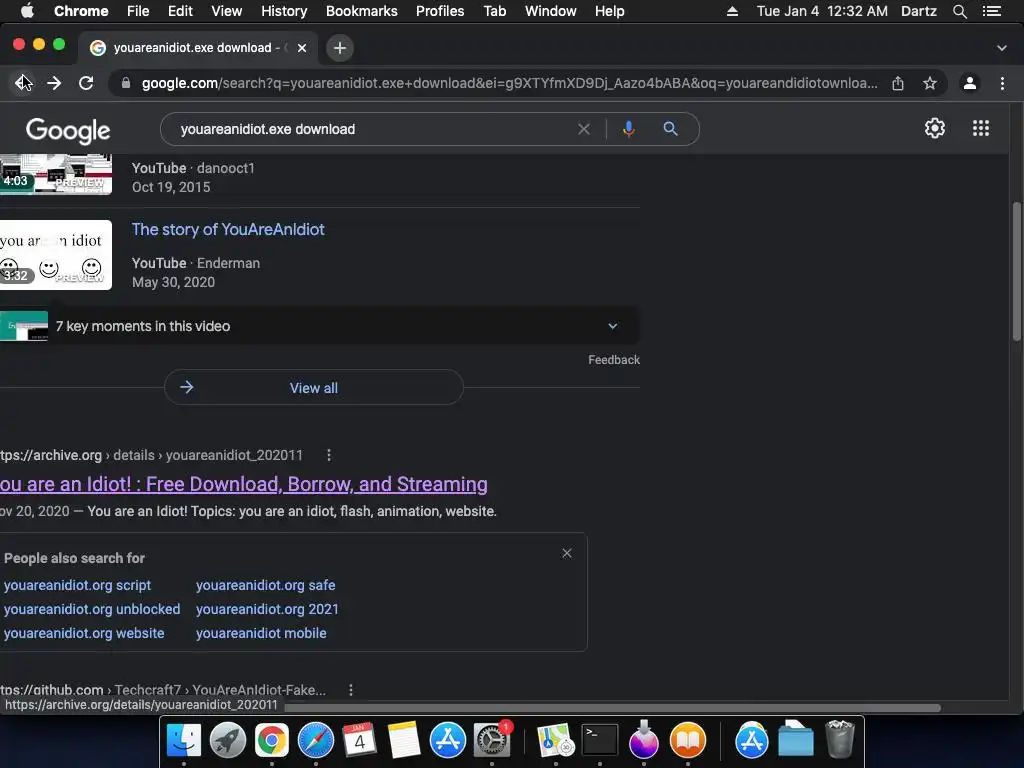
Task: Open Launchpad from the dock
Action: pyautogui.click(x=228, y=740)
